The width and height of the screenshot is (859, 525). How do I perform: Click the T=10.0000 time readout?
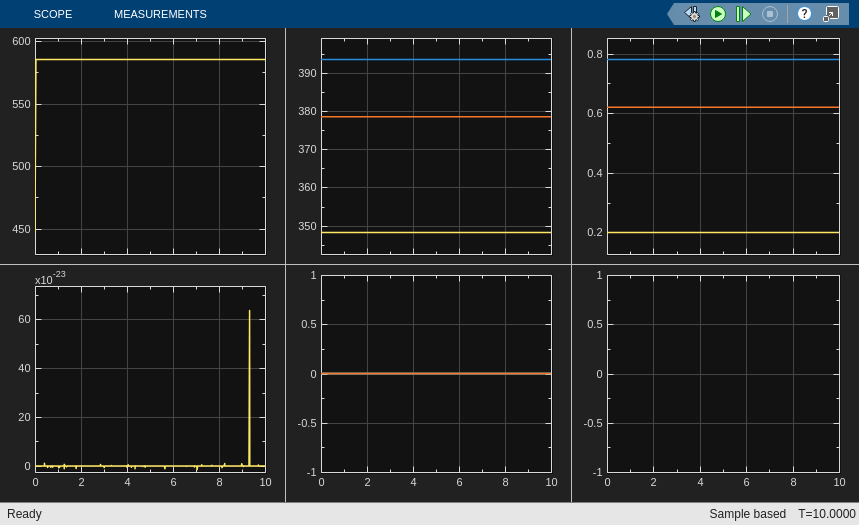pos(826,514)
